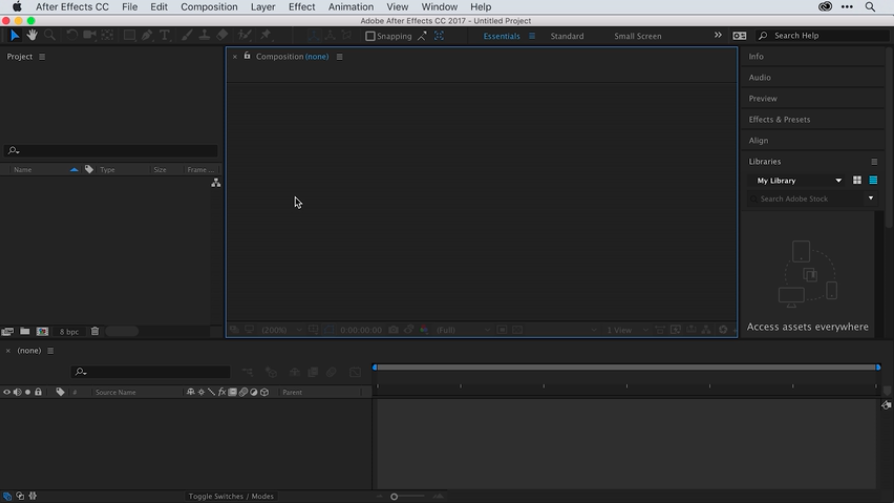Click the 8 bpc color depth button
This screenshot has width=894, height=503.
click(x=69, y=331)
